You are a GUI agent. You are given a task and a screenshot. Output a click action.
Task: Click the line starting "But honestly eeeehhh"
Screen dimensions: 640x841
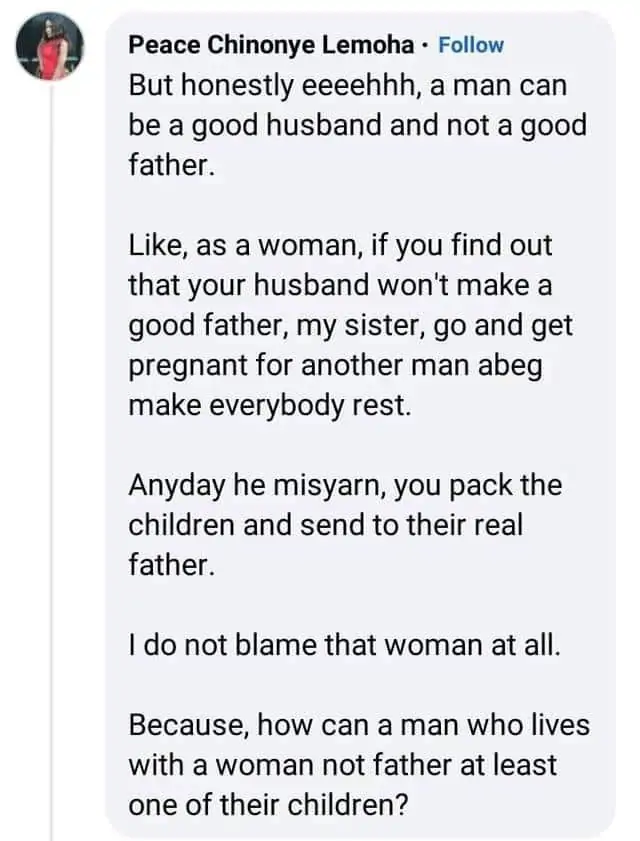click(349, 86)
